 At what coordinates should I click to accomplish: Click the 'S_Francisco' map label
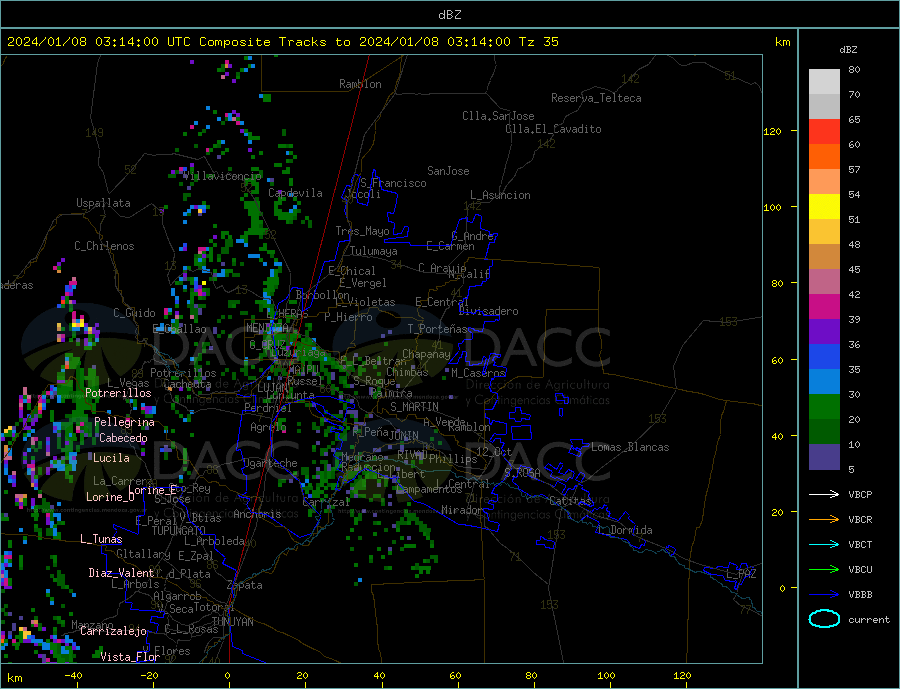click(x=393, y=183)
